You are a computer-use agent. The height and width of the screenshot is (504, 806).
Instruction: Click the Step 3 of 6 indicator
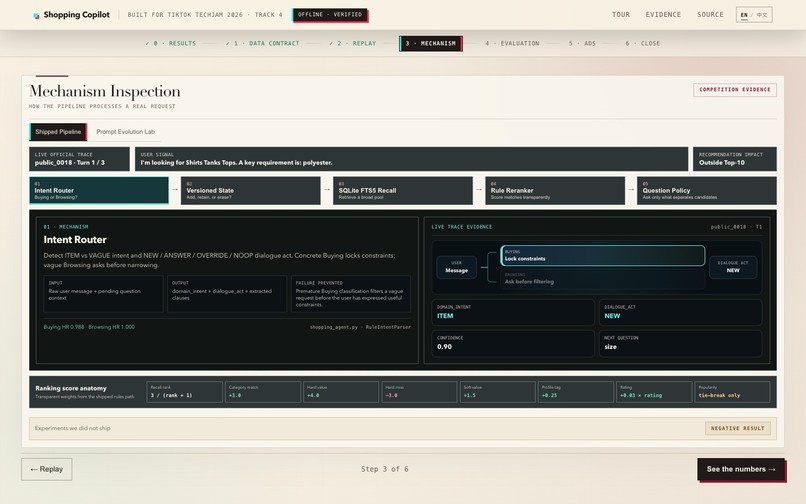click(x=384, y=469)
